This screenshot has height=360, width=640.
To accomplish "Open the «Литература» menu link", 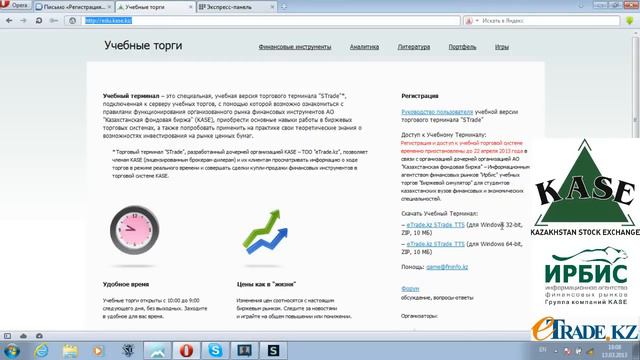I will [x=414, y=47].
